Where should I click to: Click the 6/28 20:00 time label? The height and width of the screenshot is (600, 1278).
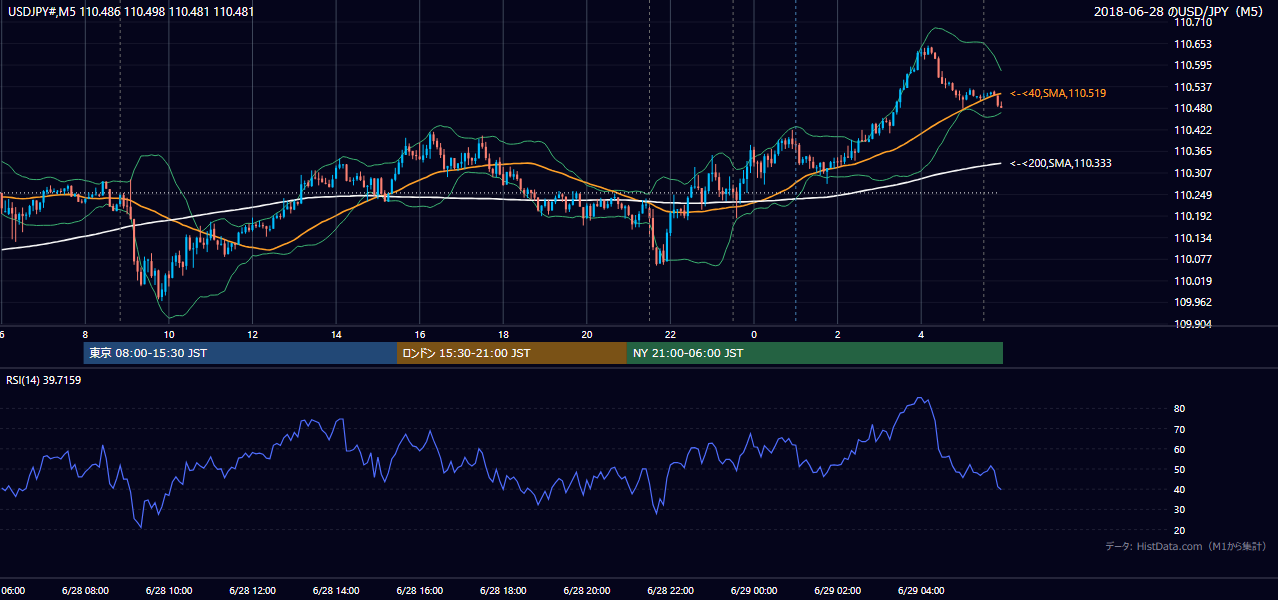(587, 591)
